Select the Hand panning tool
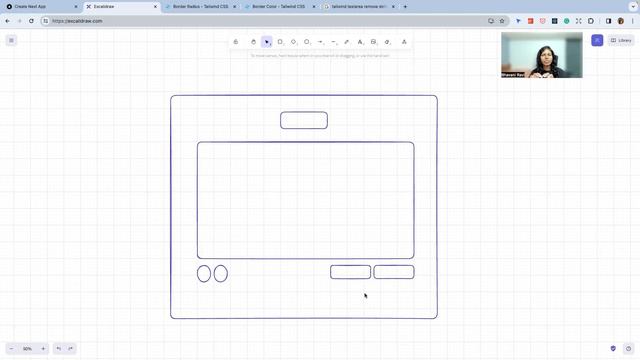This screenshot has width=640, height=360. pyautogui.click(x=253, y=42)
